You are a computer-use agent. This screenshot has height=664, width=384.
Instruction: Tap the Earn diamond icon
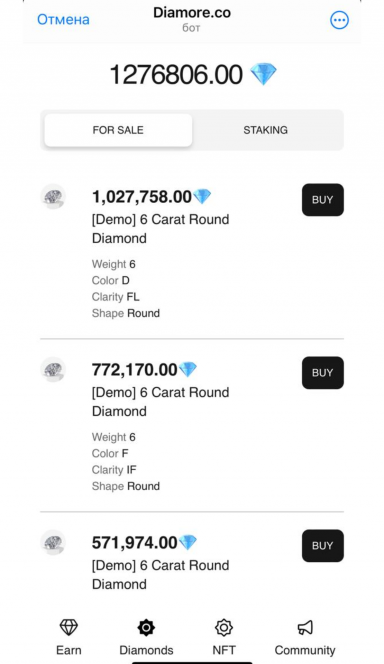click(x=69, y=627)
